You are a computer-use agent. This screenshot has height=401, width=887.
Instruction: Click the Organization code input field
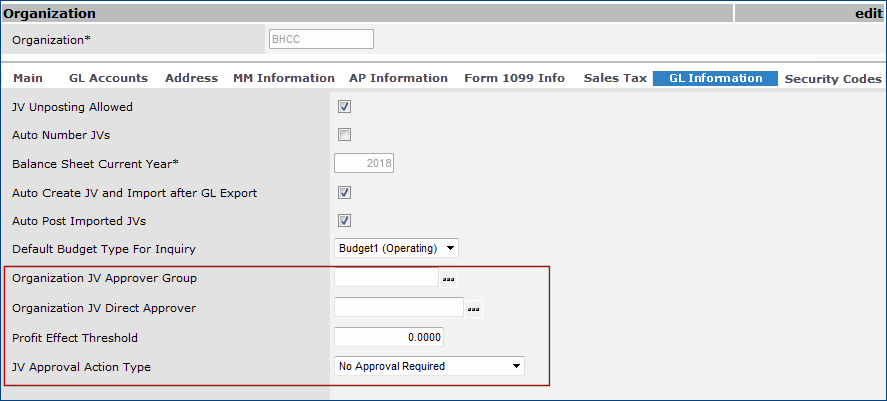[x=321, y=39]
